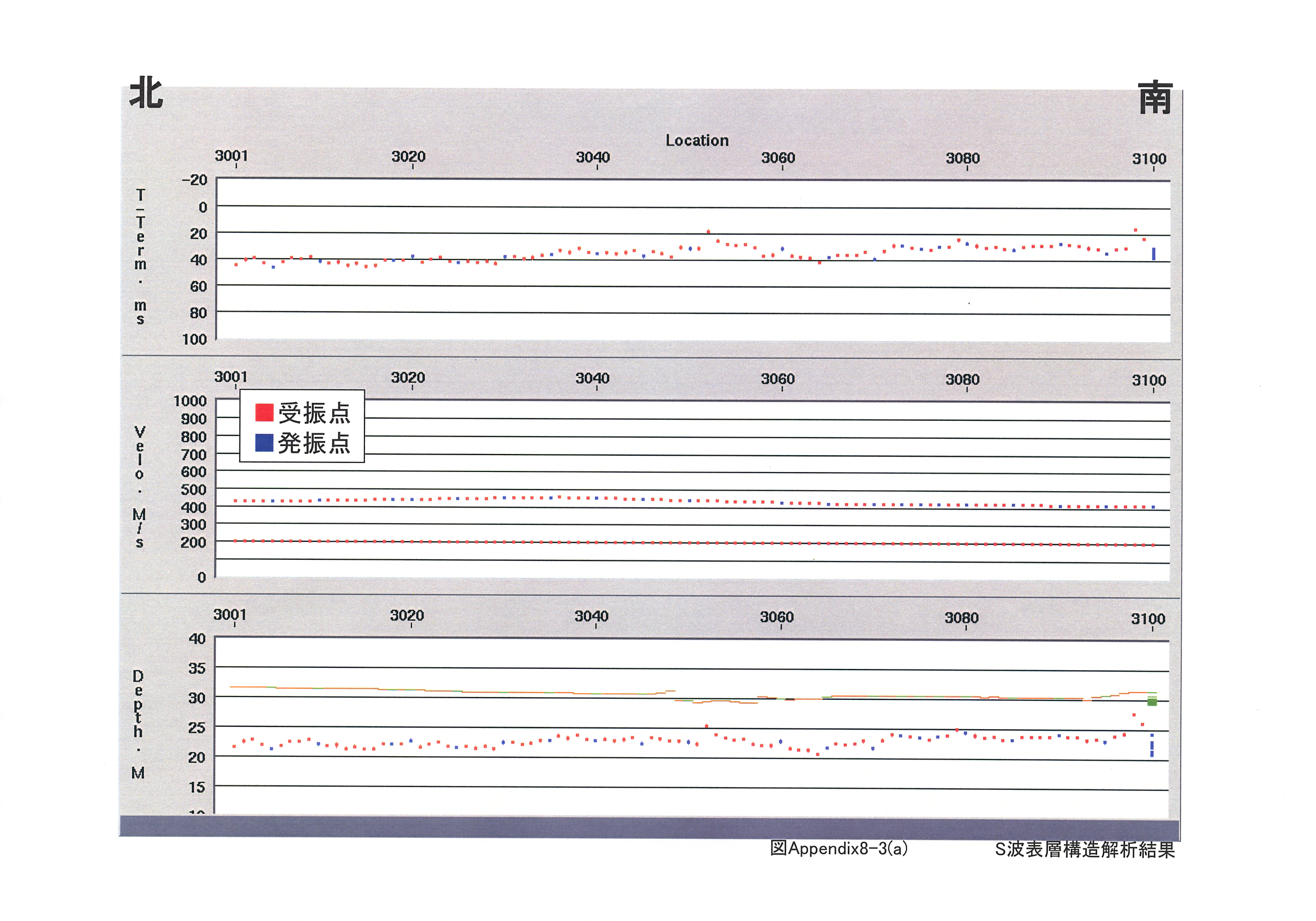Click 3001 on the Velocity chart axis

point(231,377)
